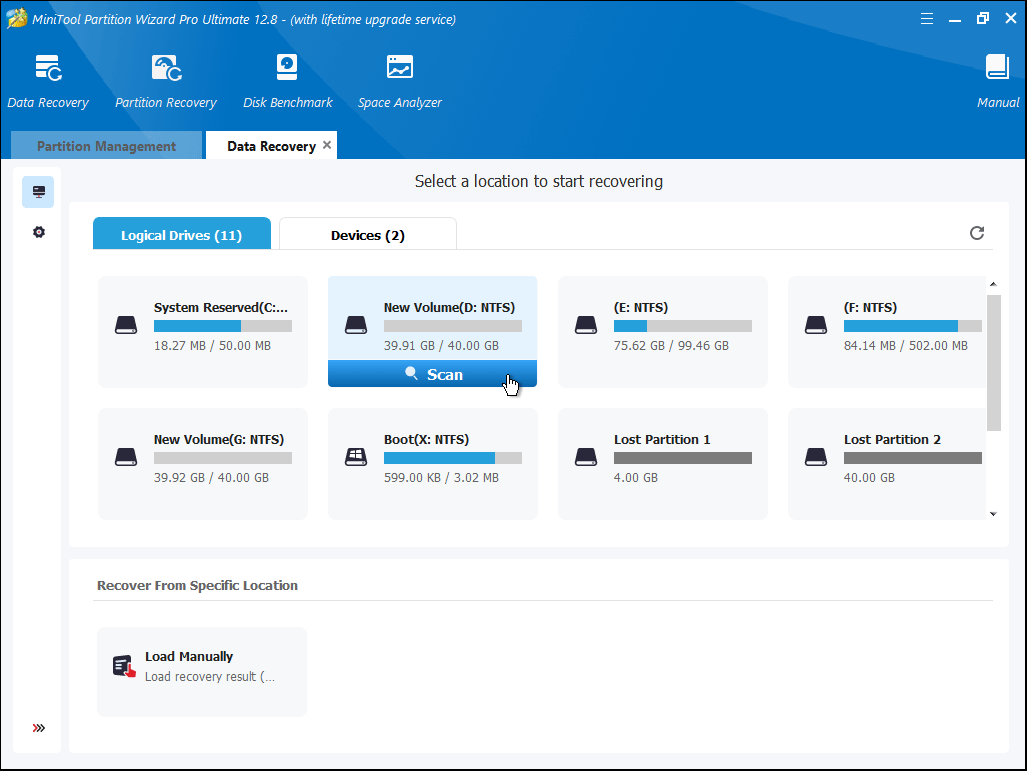
Task: Click New Volume(D: NTFS) name
Action: [449, 307]
